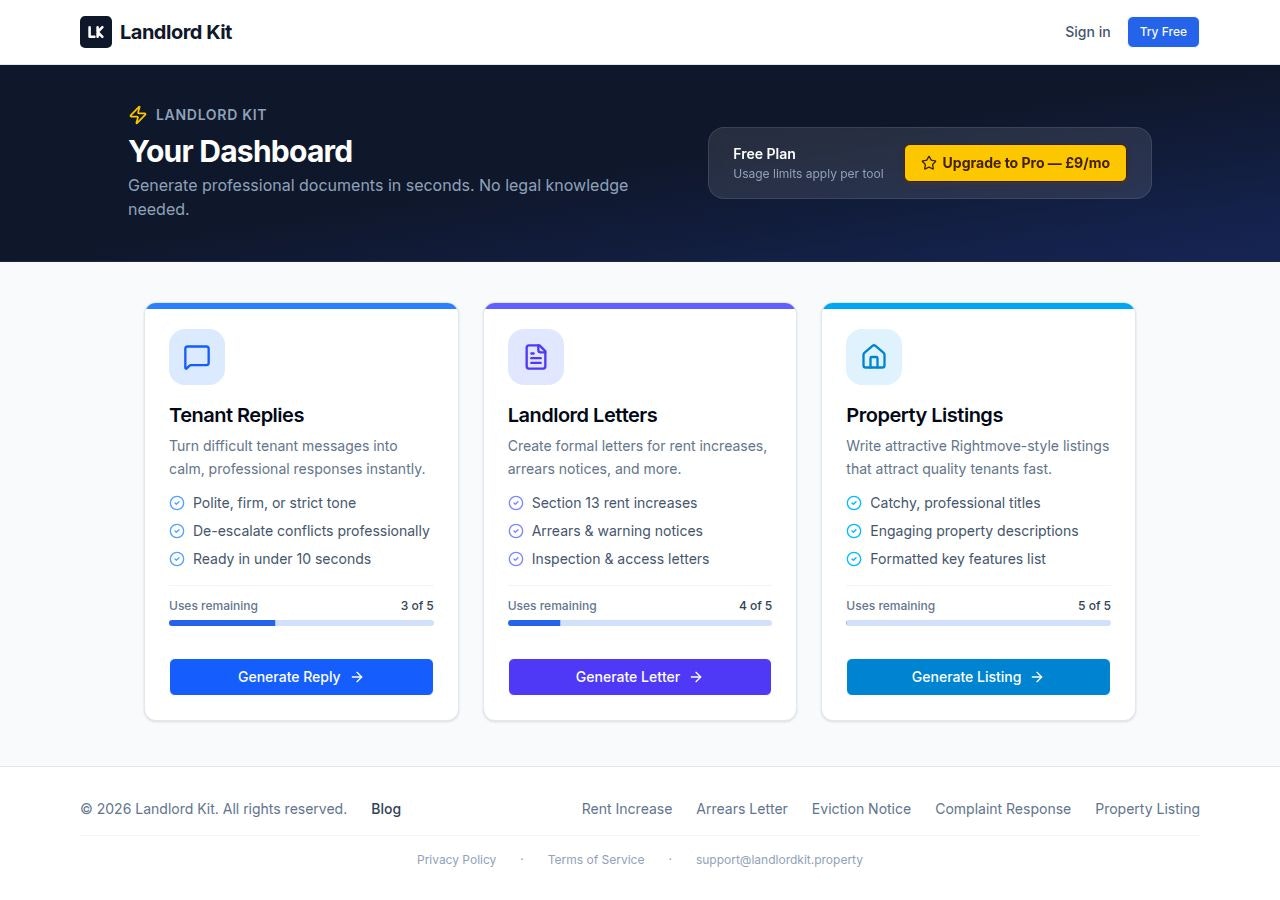Click check icon beside Ready in under 10 seconds
The height and width of the screenshot is (900, 1280).
[x=177, y=559]
